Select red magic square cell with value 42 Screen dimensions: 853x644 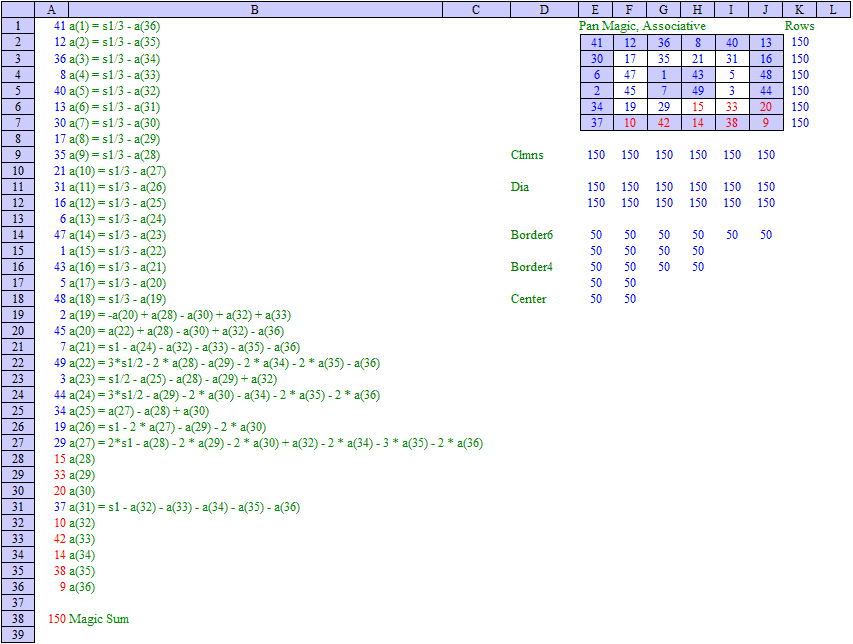click(664, 122)
